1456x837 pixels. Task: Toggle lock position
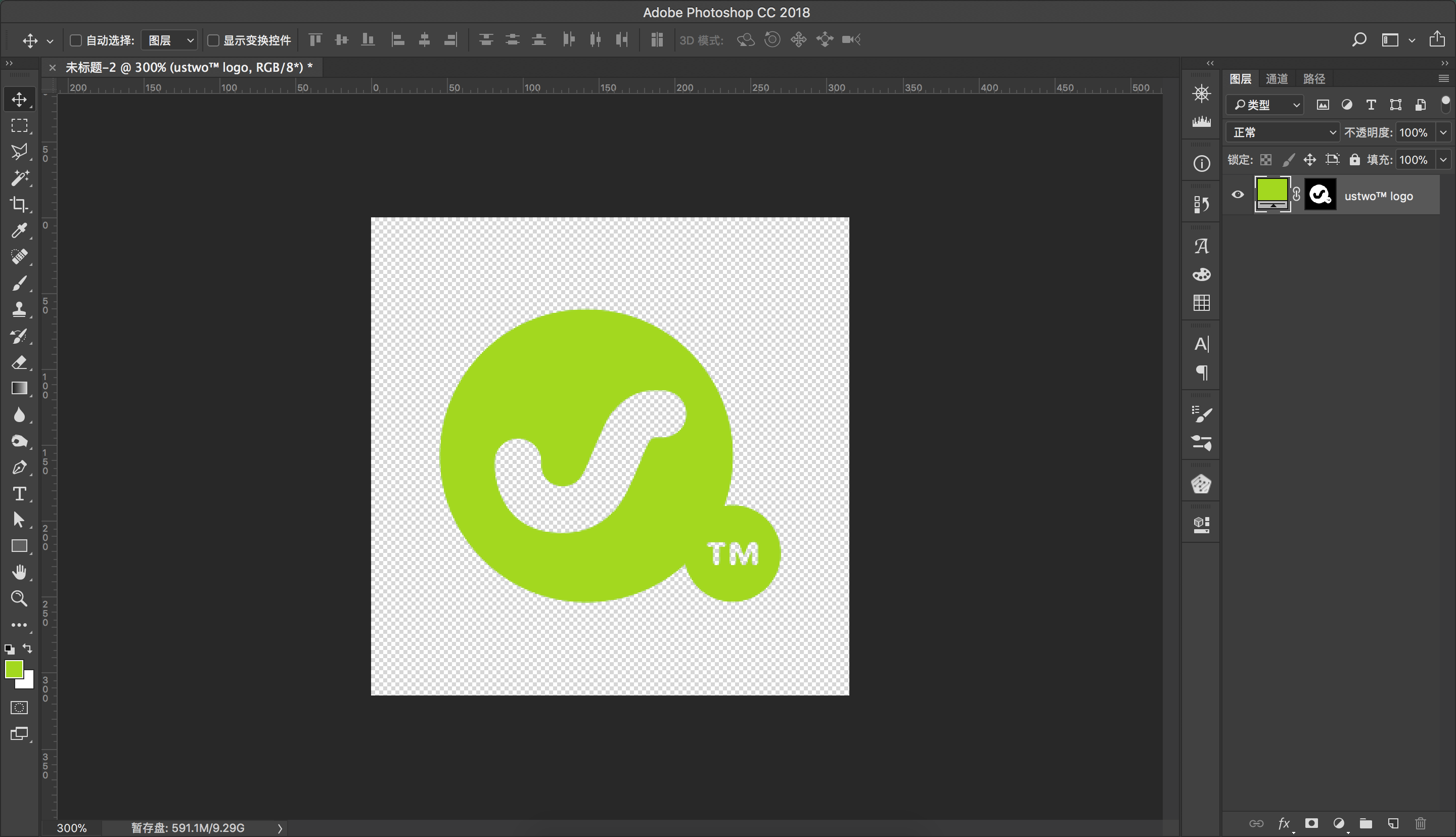[1309, 160]
